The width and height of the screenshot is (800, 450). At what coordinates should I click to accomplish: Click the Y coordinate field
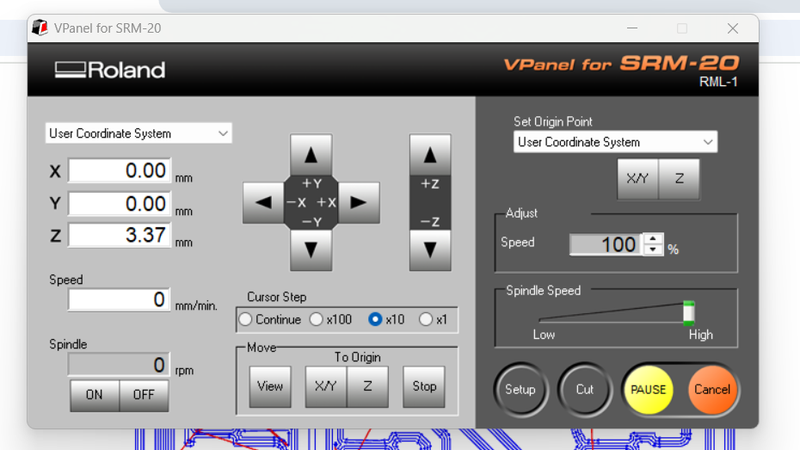pos(119,204)
